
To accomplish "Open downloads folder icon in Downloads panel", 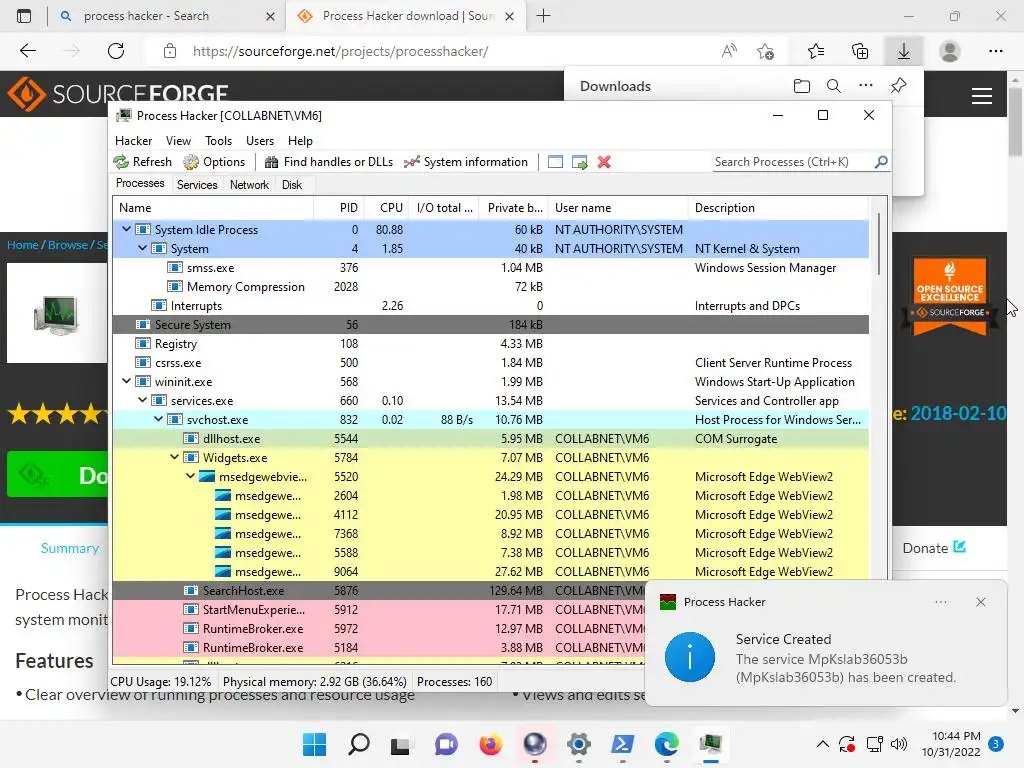I will point(802,86).
